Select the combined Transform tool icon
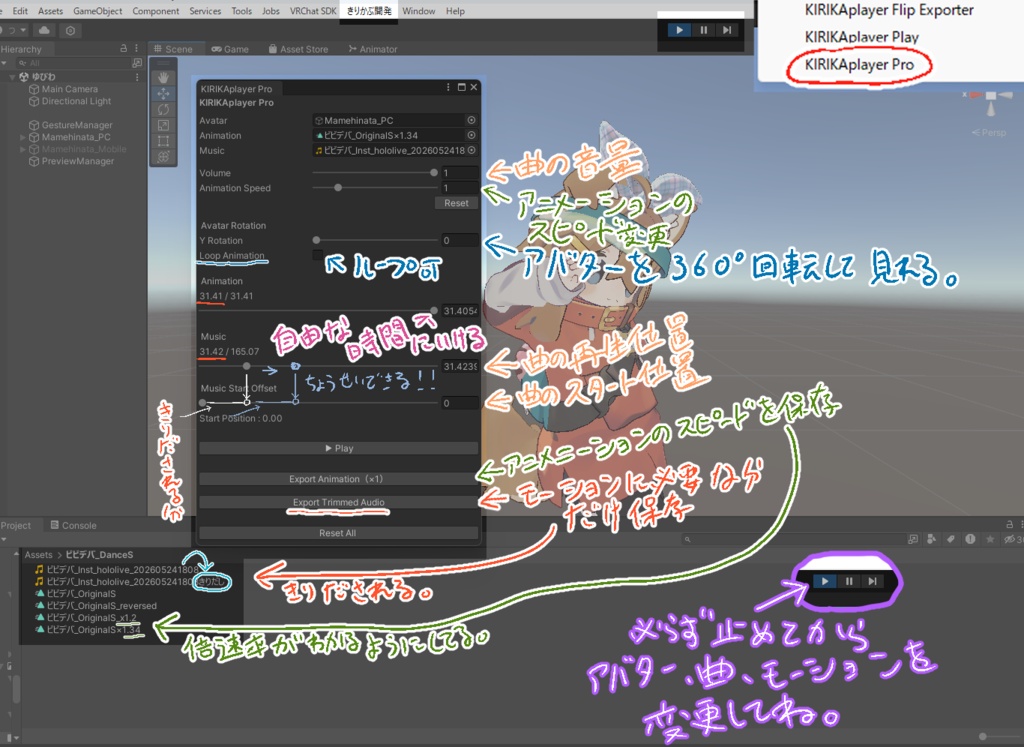Viewport: 1024px width, 747px height. pos(163,157)
